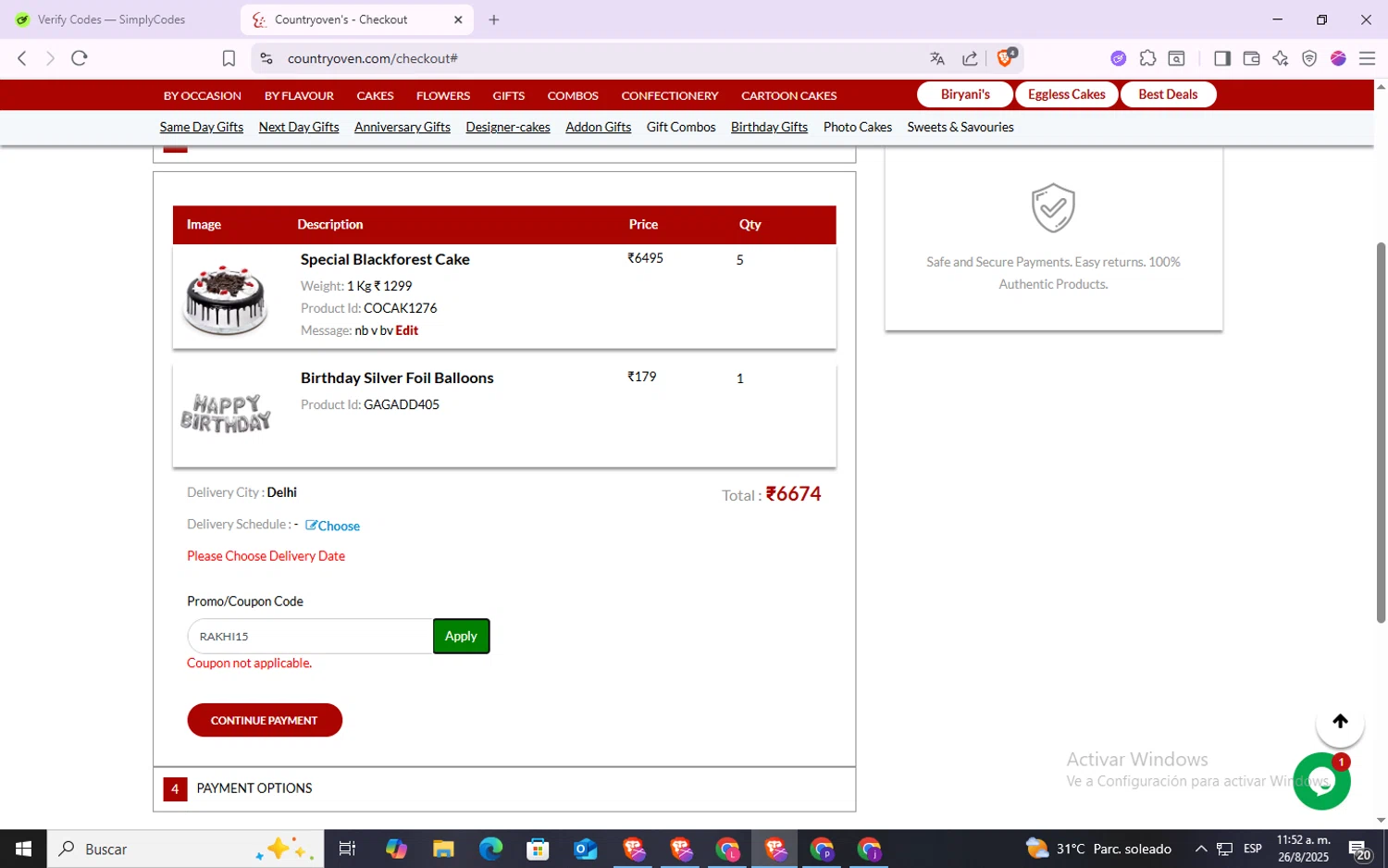Show hidden system tray icons
1388x868 pixels.
[1201, 849]
